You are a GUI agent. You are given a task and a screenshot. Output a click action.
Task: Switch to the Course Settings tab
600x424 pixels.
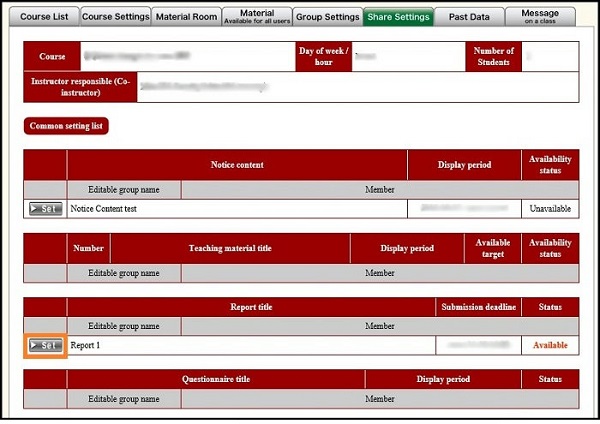point(115,16)
